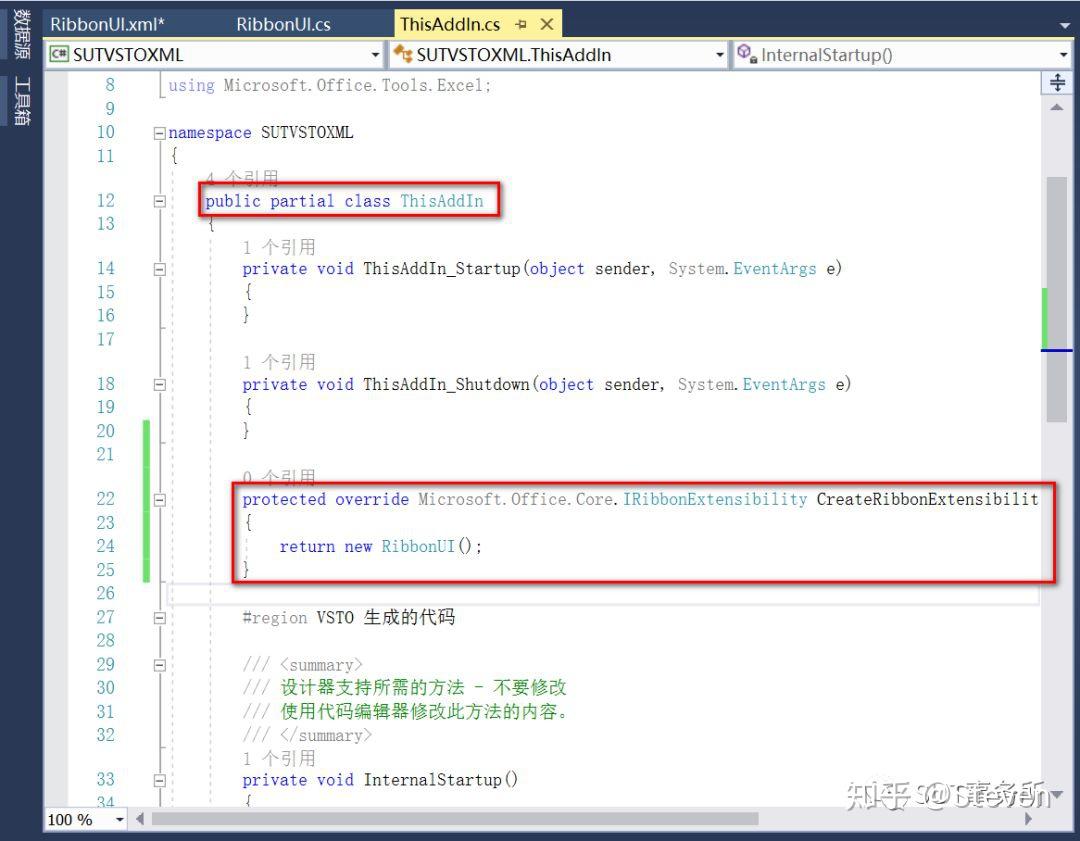Open the RibbonUI.cs tab
This screenshot has width=1080, height=841.
point(283,24)
